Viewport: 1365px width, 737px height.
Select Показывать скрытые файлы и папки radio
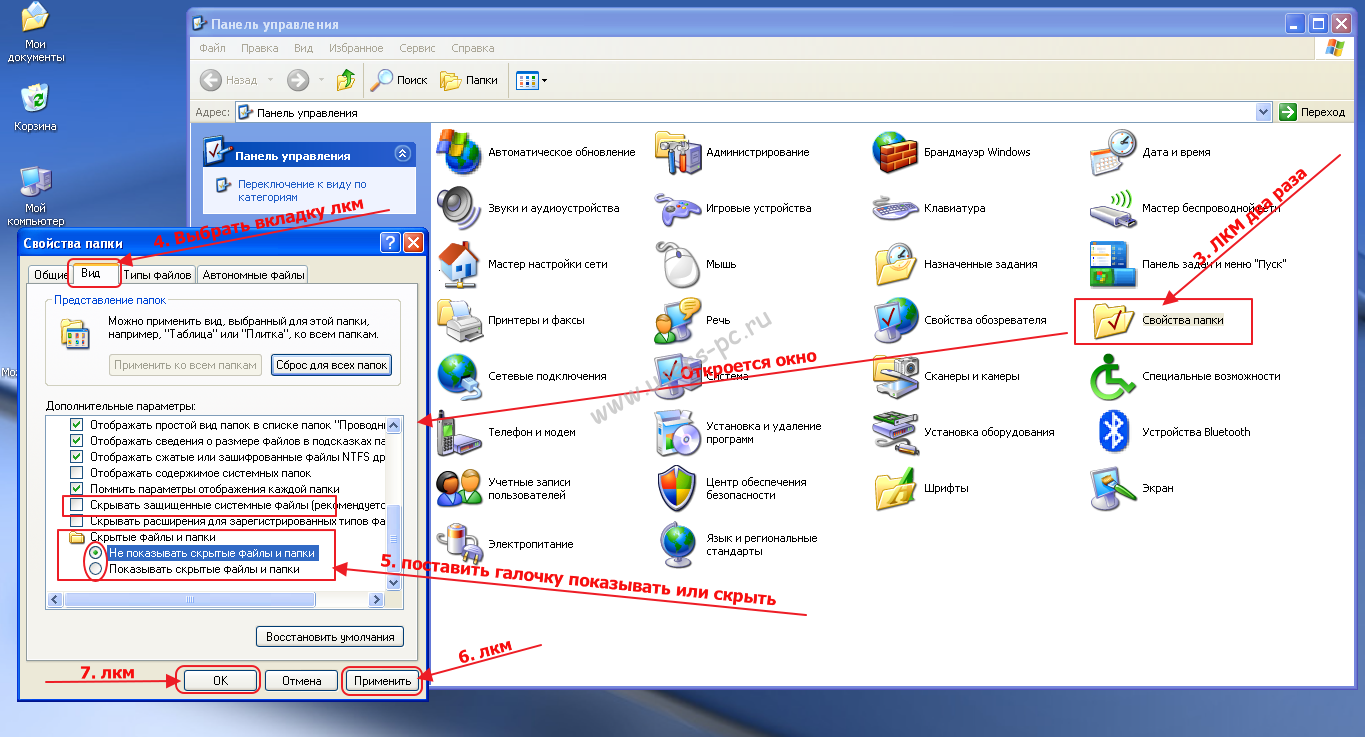[x=96, y=569]
